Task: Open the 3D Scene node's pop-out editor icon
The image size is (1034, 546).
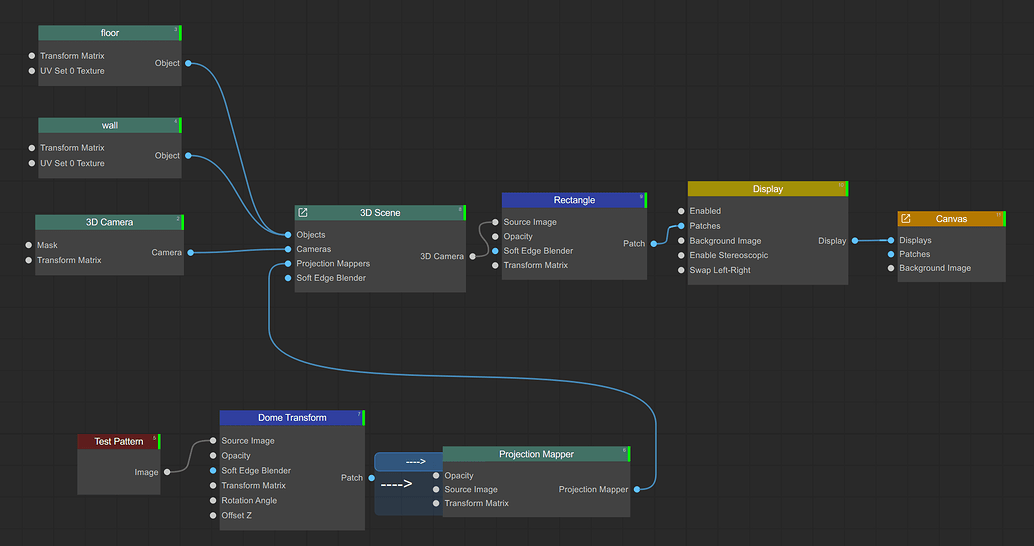Action: pos(303,212)
